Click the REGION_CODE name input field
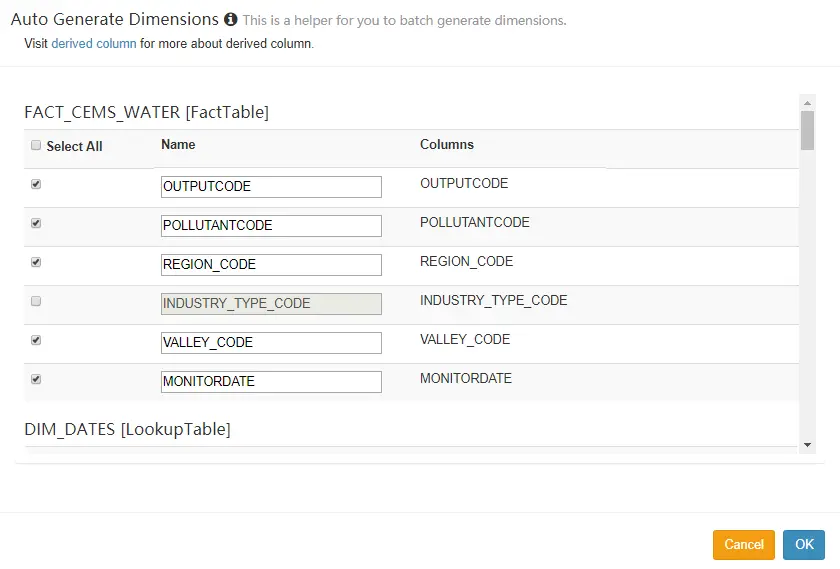This screenshot has height=569, width=840. coord(271,265)
